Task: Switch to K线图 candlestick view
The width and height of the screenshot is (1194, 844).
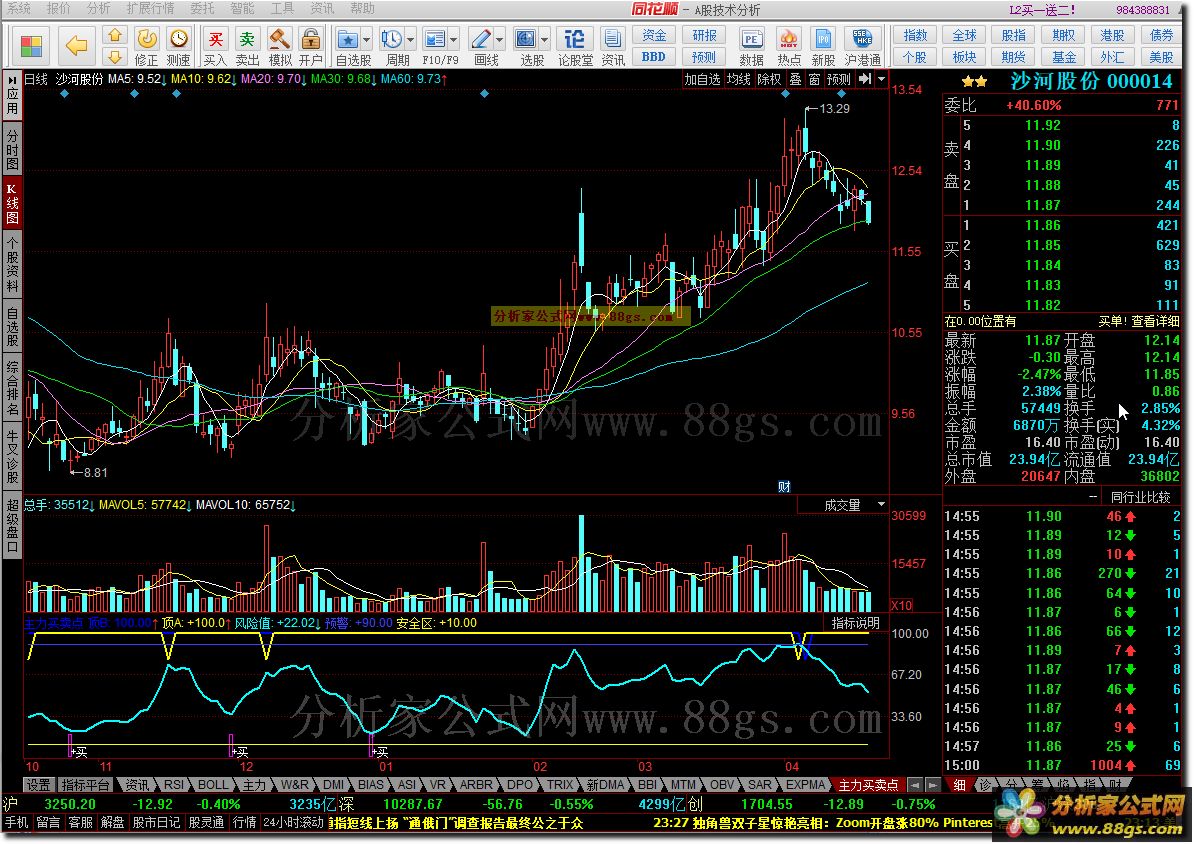Action: 12,203
